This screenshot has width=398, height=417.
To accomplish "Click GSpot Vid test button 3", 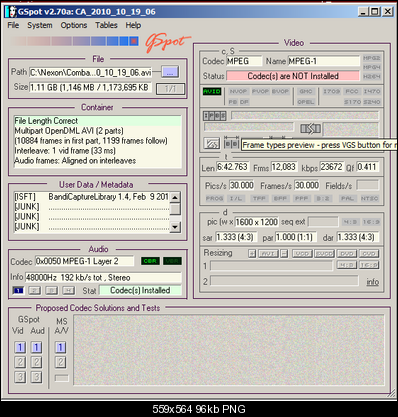I will coord(20,377).
